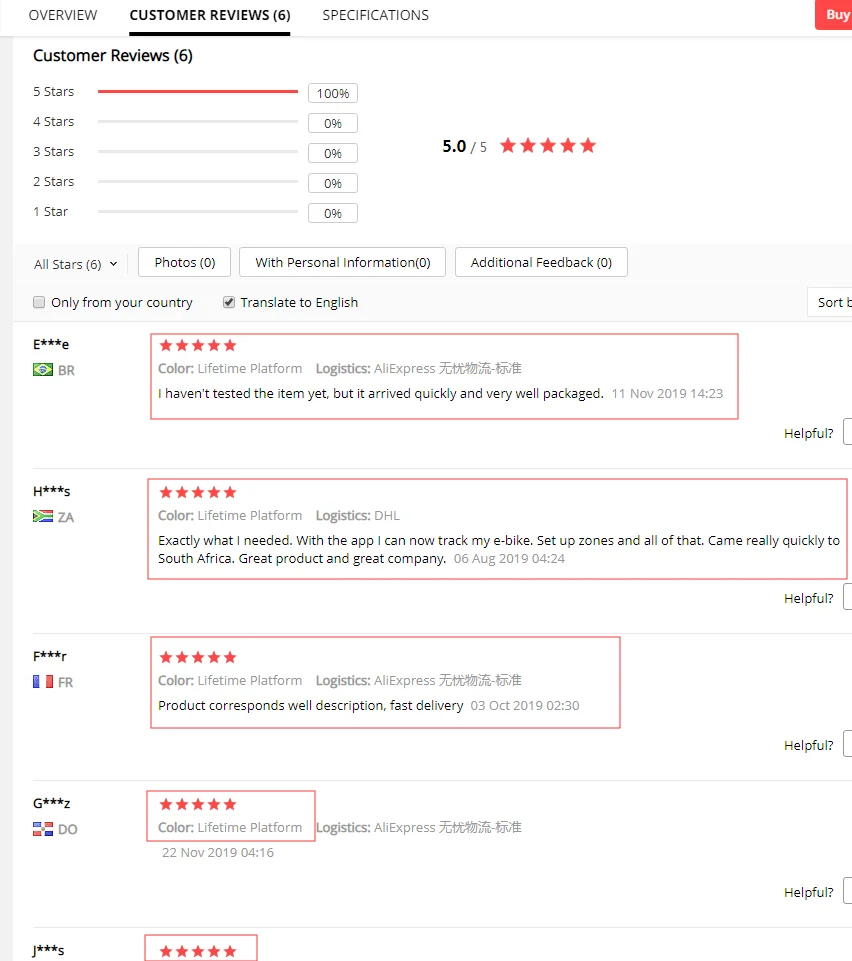Switch to the Specifications tab
The image size is (852, 961).
[x=375, y=15]
